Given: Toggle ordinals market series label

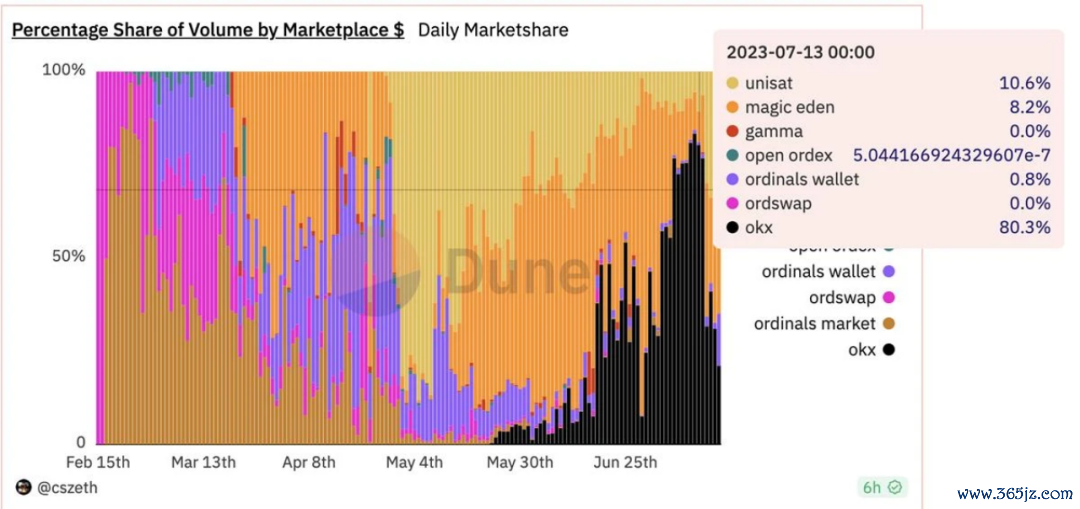Looking at the screenshot, I should click(x=815, y=324).
